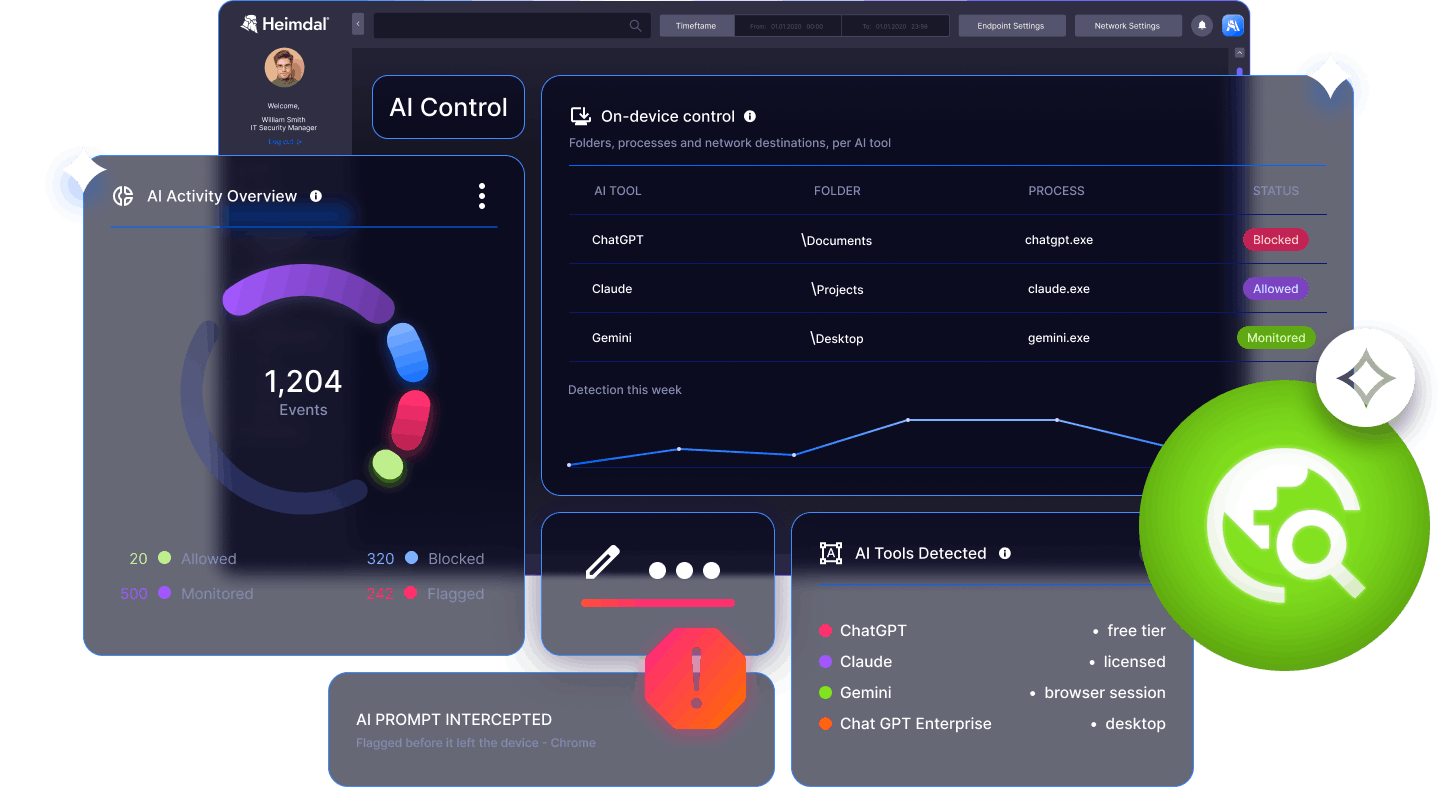The image size is (1453, 787).
Task: Collapse the sidebar with the arrow button
Action: click(358, 24)
